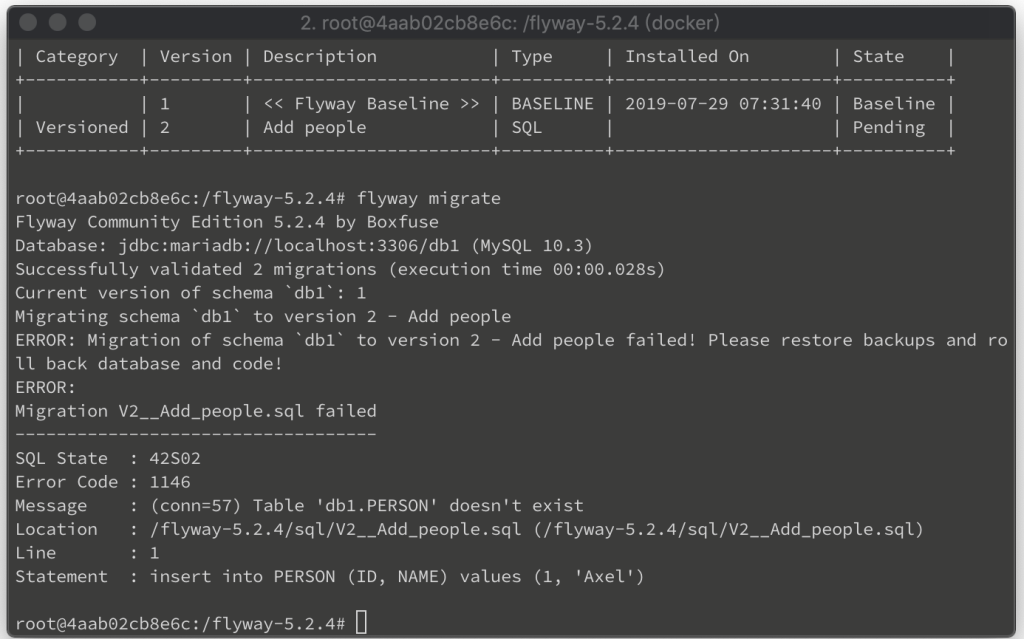Click the Installed On column header

(687, 57)
